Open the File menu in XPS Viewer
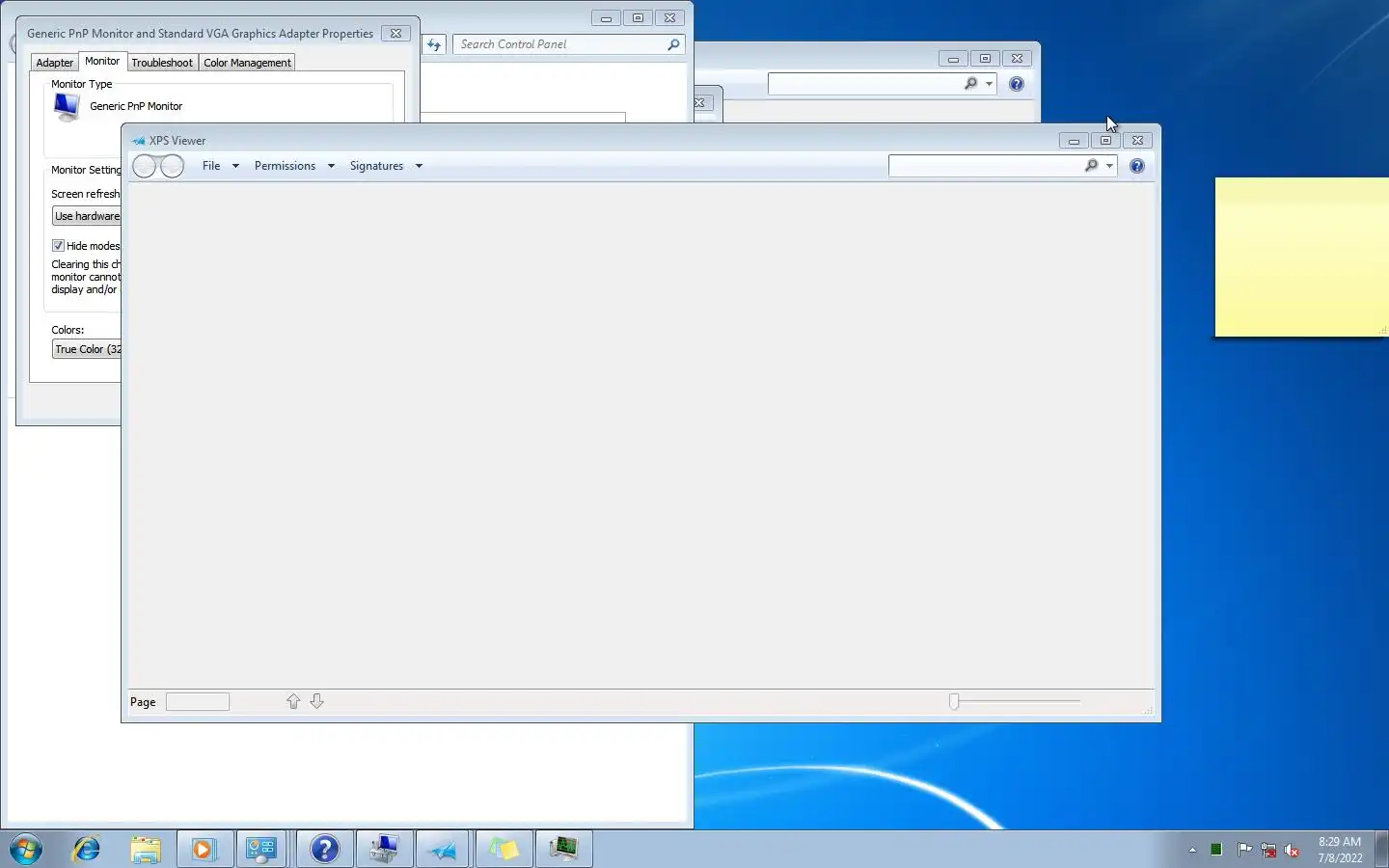1389x868 pixels. click(220, 166)
